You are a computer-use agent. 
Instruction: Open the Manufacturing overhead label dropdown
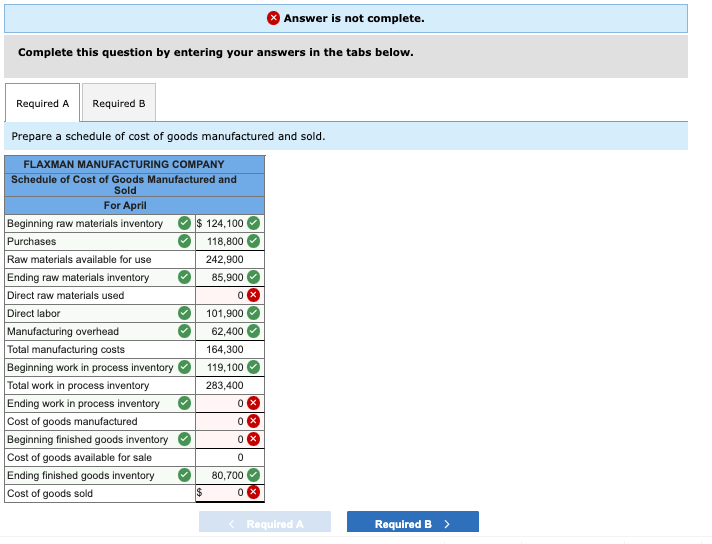click(100, 331)
